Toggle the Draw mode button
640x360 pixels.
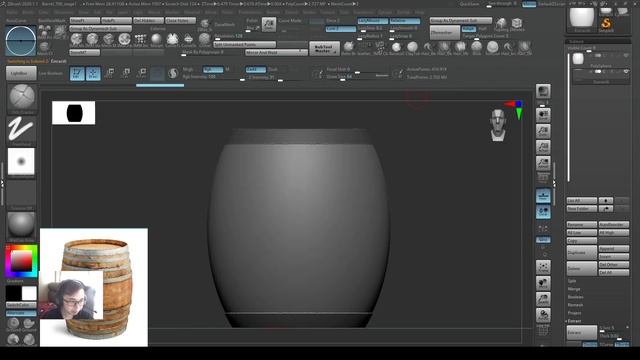click(x=93, y=73)
